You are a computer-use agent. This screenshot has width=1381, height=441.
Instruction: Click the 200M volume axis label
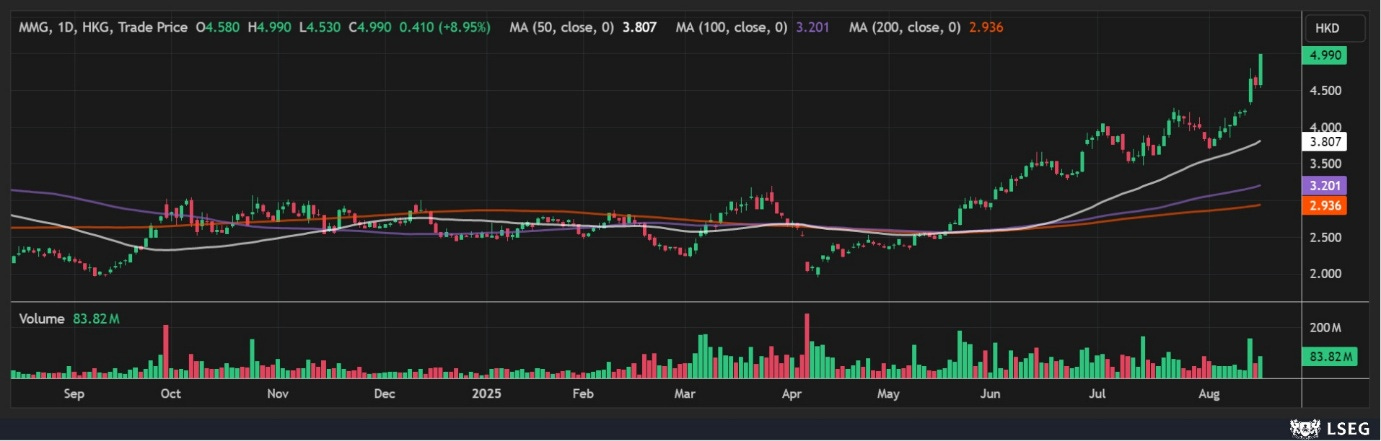[1326, 328]
